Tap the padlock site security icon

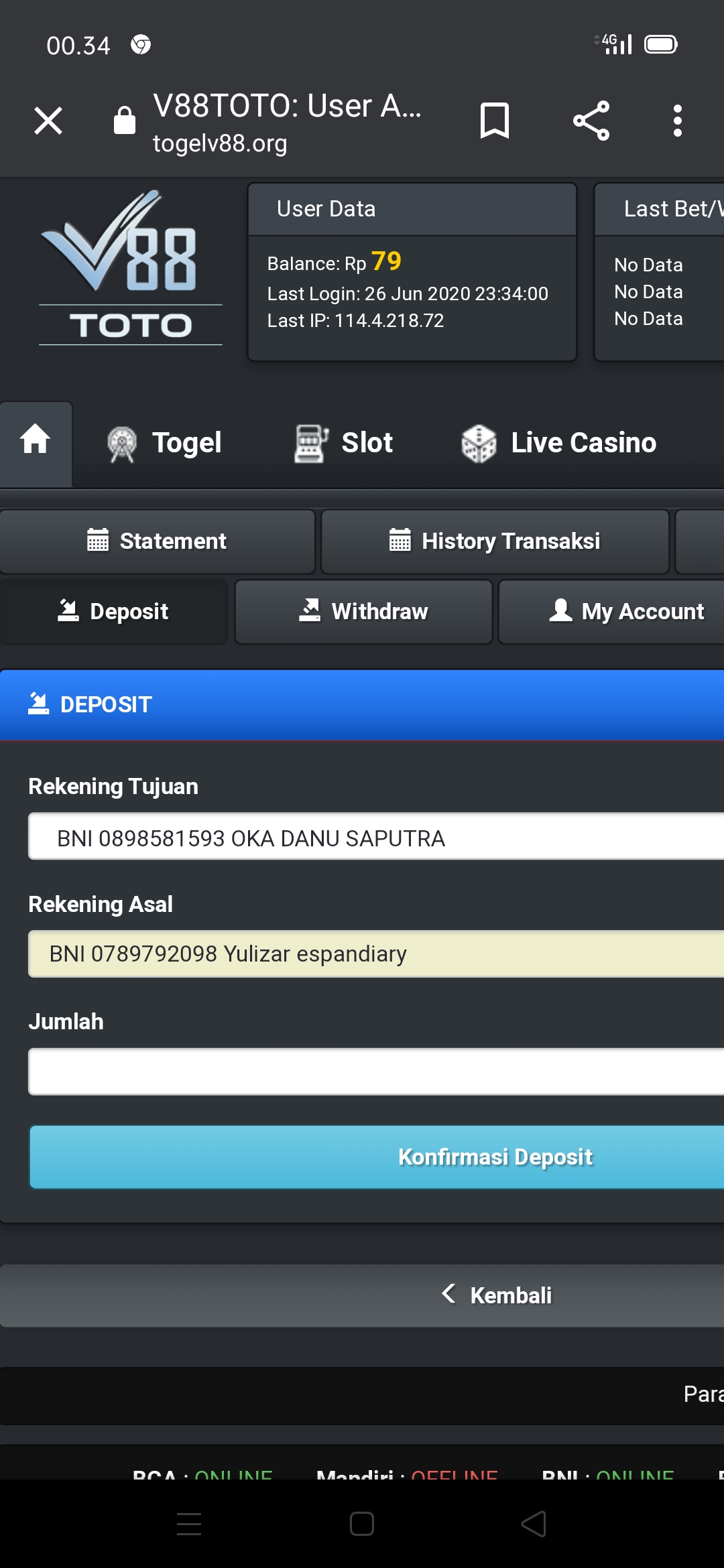(x=125, y=121)
